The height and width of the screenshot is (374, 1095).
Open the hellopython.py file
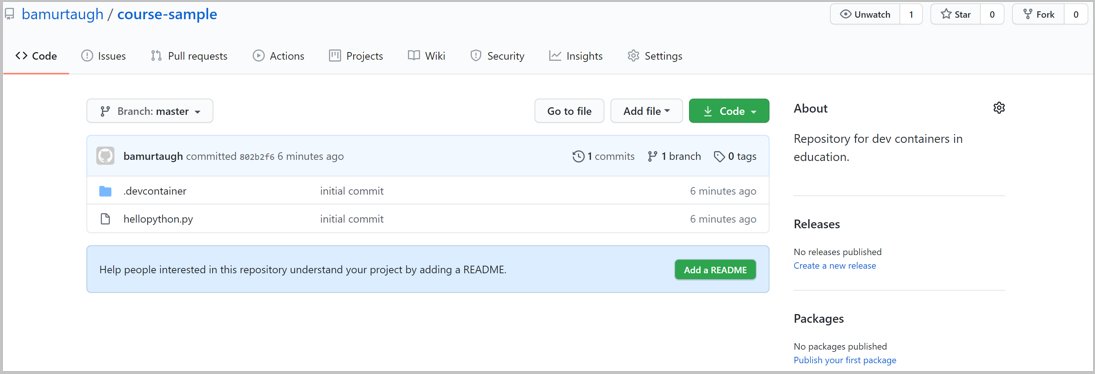[x=158, y=219]
